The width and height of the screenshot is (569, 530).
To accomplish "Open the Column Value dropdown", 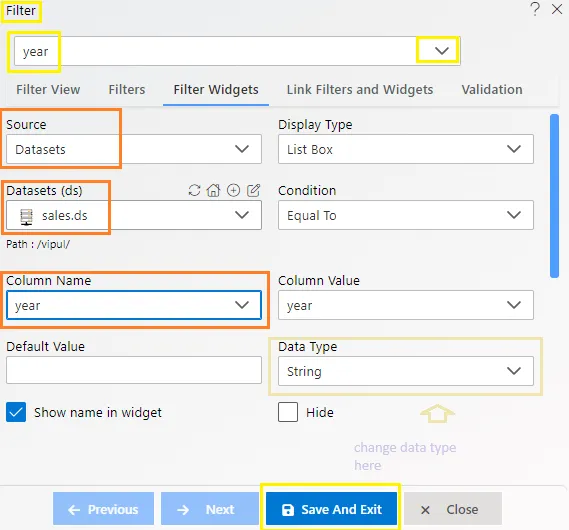I will click(x=406, y=305).
